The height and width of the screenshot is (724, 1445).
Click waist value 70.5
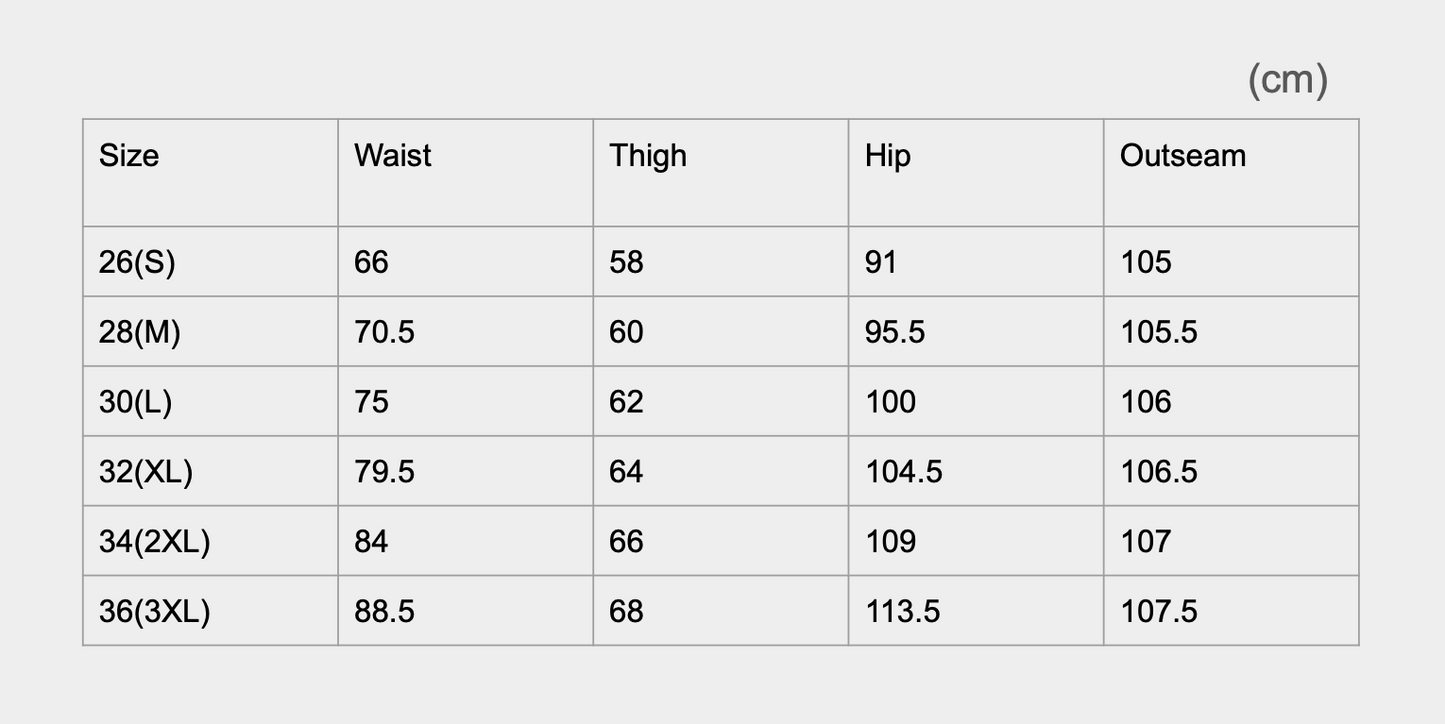[x=384, y=332]
